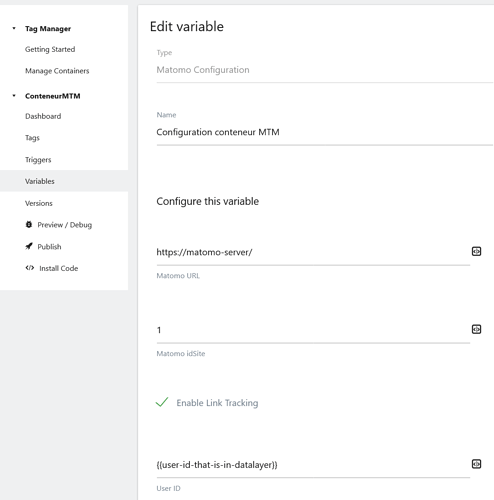This screenshot has width=494, height=500.
Task: Open the Versions page
Action: click(x=39, y=203)
